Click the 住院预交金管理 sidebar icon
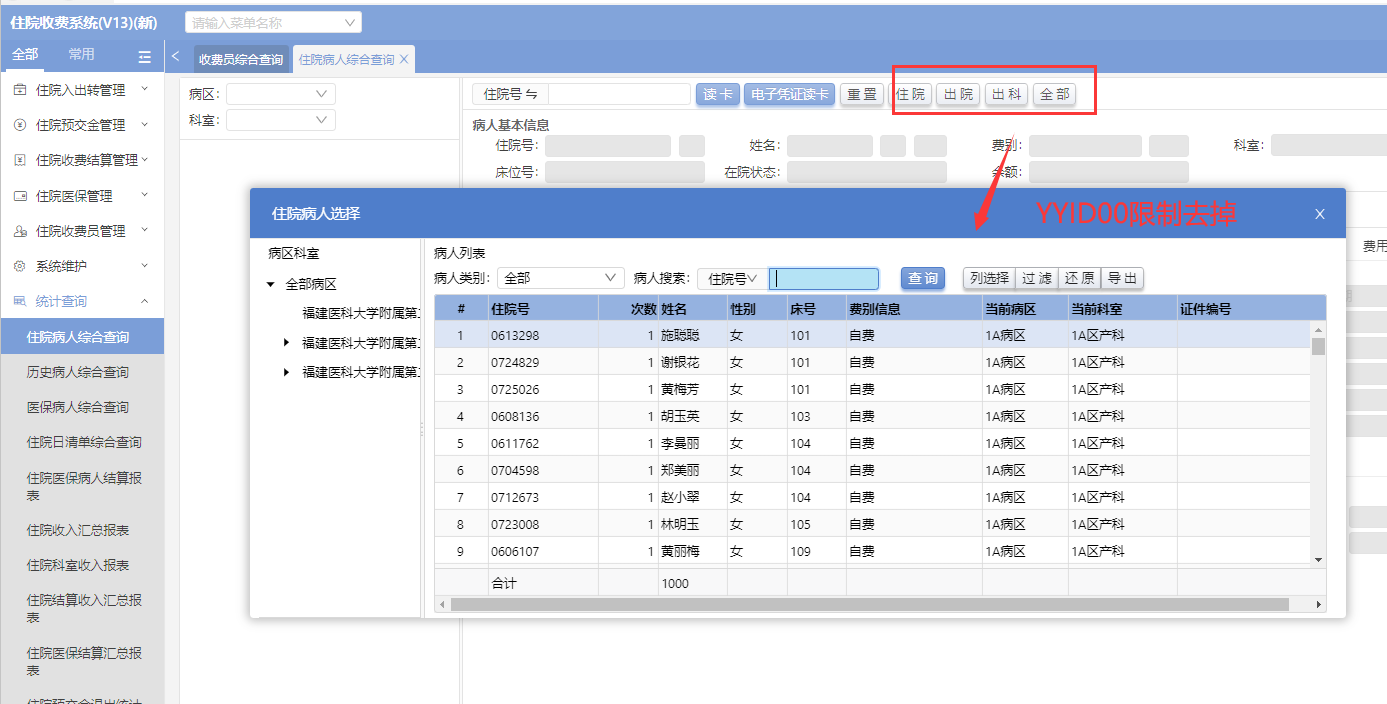 pyautogui.click(x=20, y=125)
